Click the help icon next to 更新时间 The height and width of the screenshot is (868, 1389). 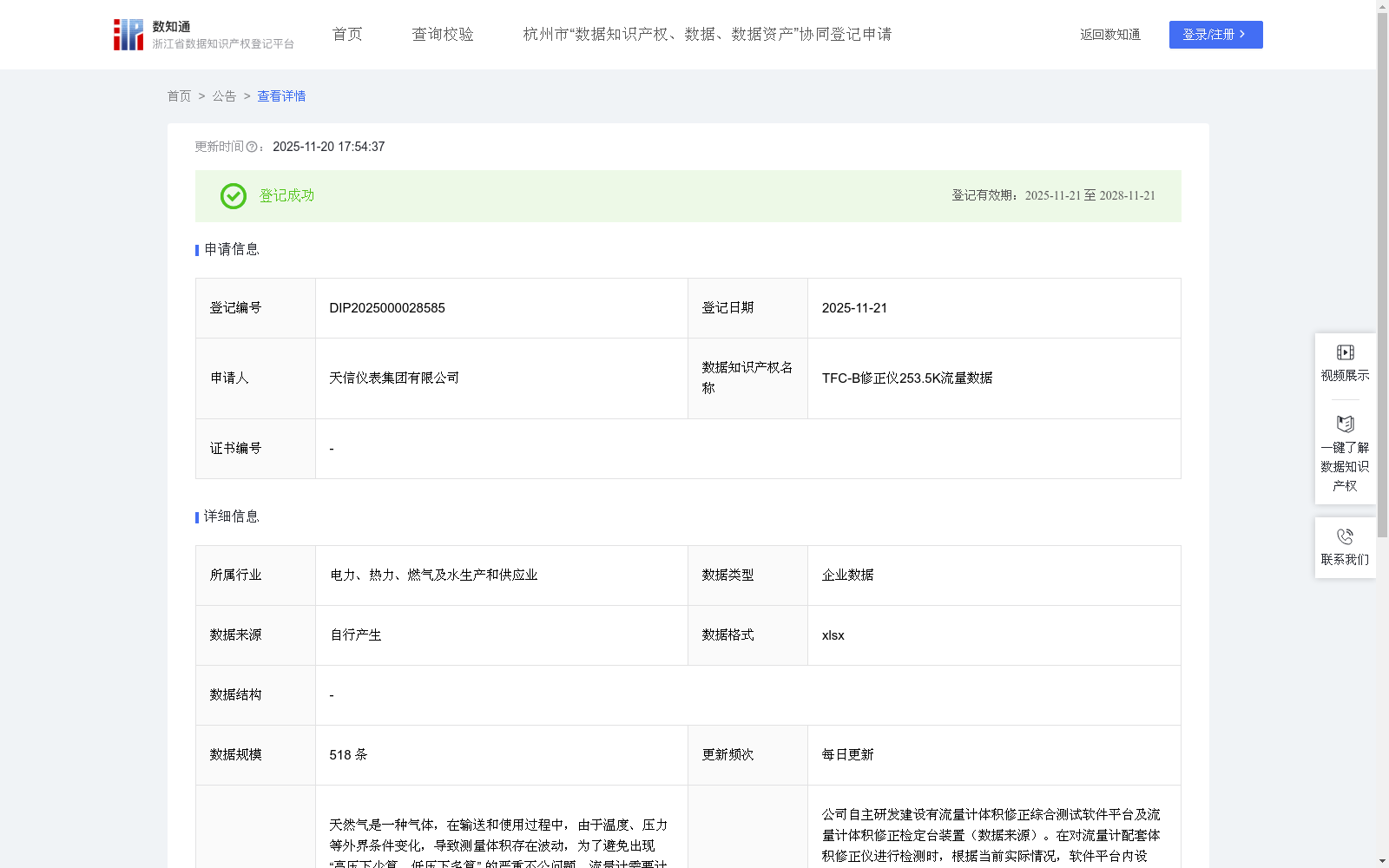click(252, 148)
